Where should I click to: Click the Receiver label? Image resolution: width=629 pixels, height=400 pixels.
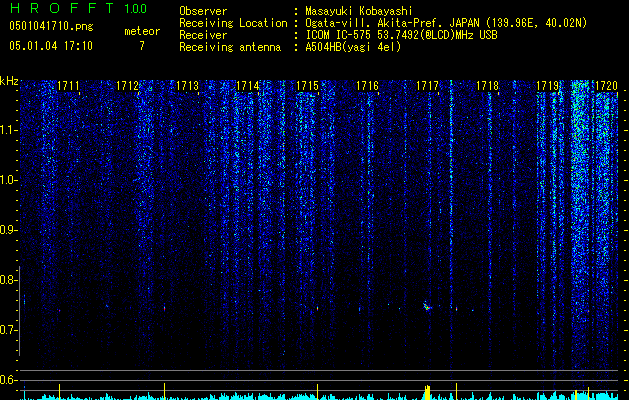coord(203,35)
